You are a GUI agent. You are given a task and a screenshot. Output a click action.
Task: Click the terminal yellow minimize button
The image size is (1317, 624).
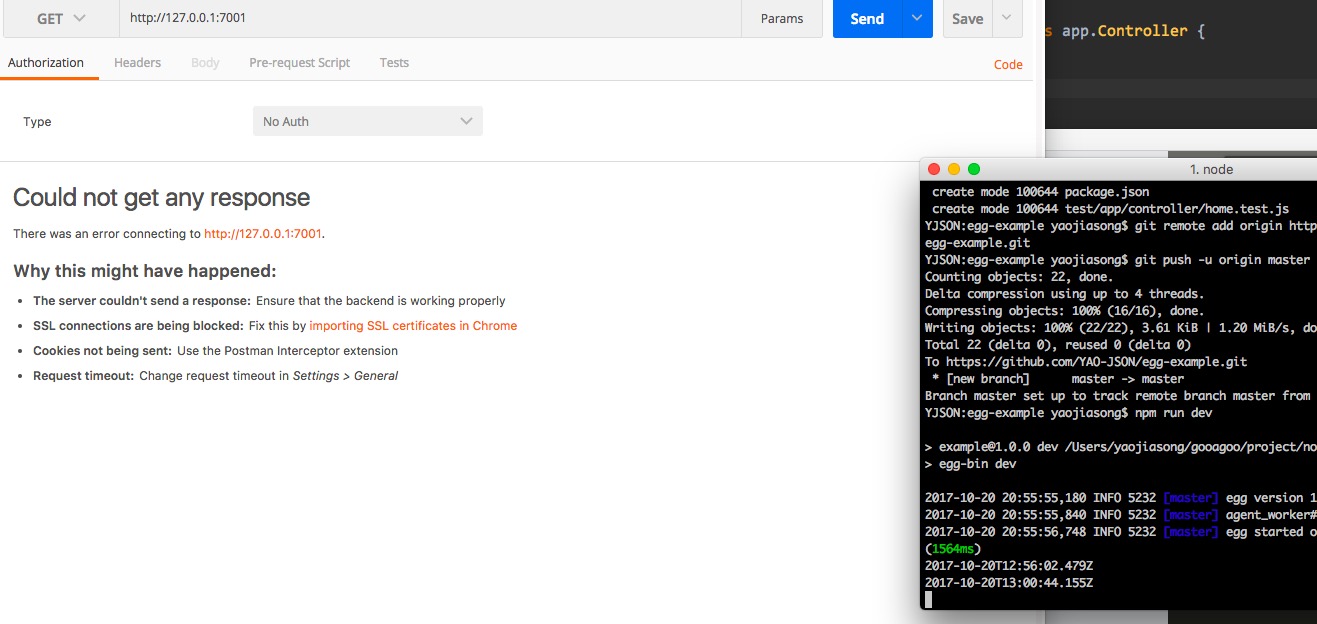pyautogui.click(x=953, y=168)
